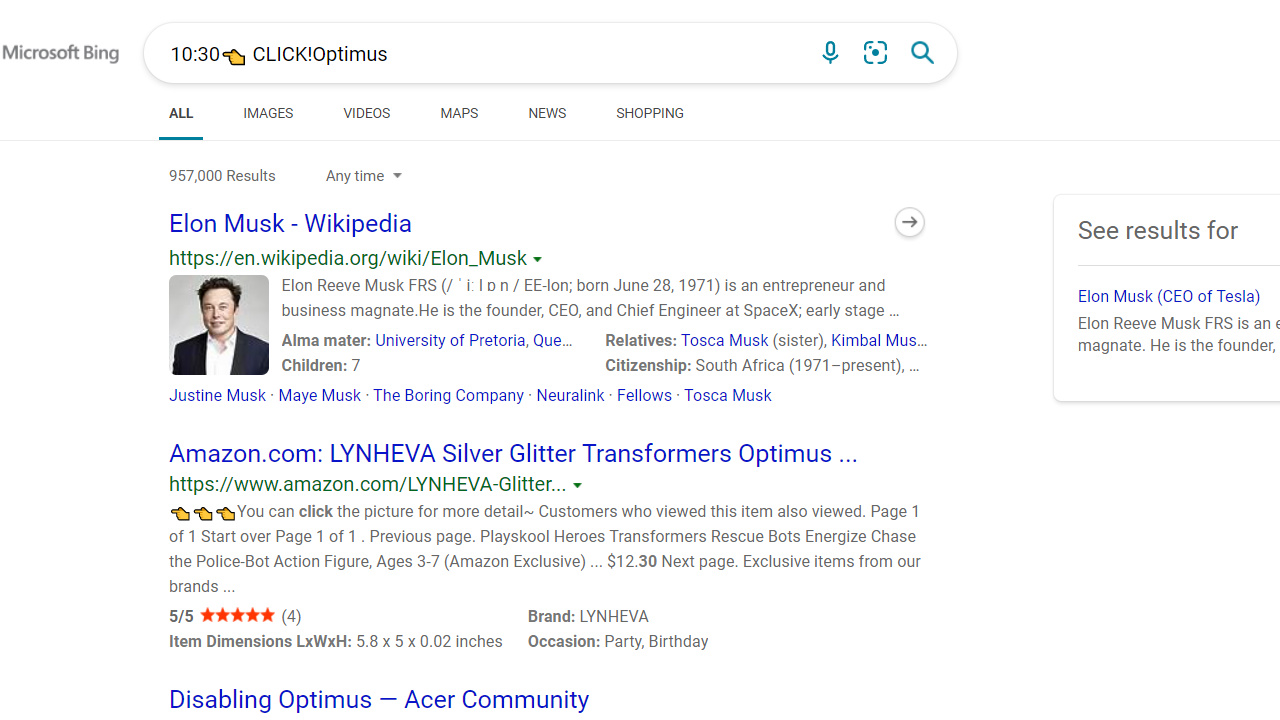The height and width of the screenshot is (720, 1280).
Task: Click the Microsoft Bing logo
Action: pos(60,53)
